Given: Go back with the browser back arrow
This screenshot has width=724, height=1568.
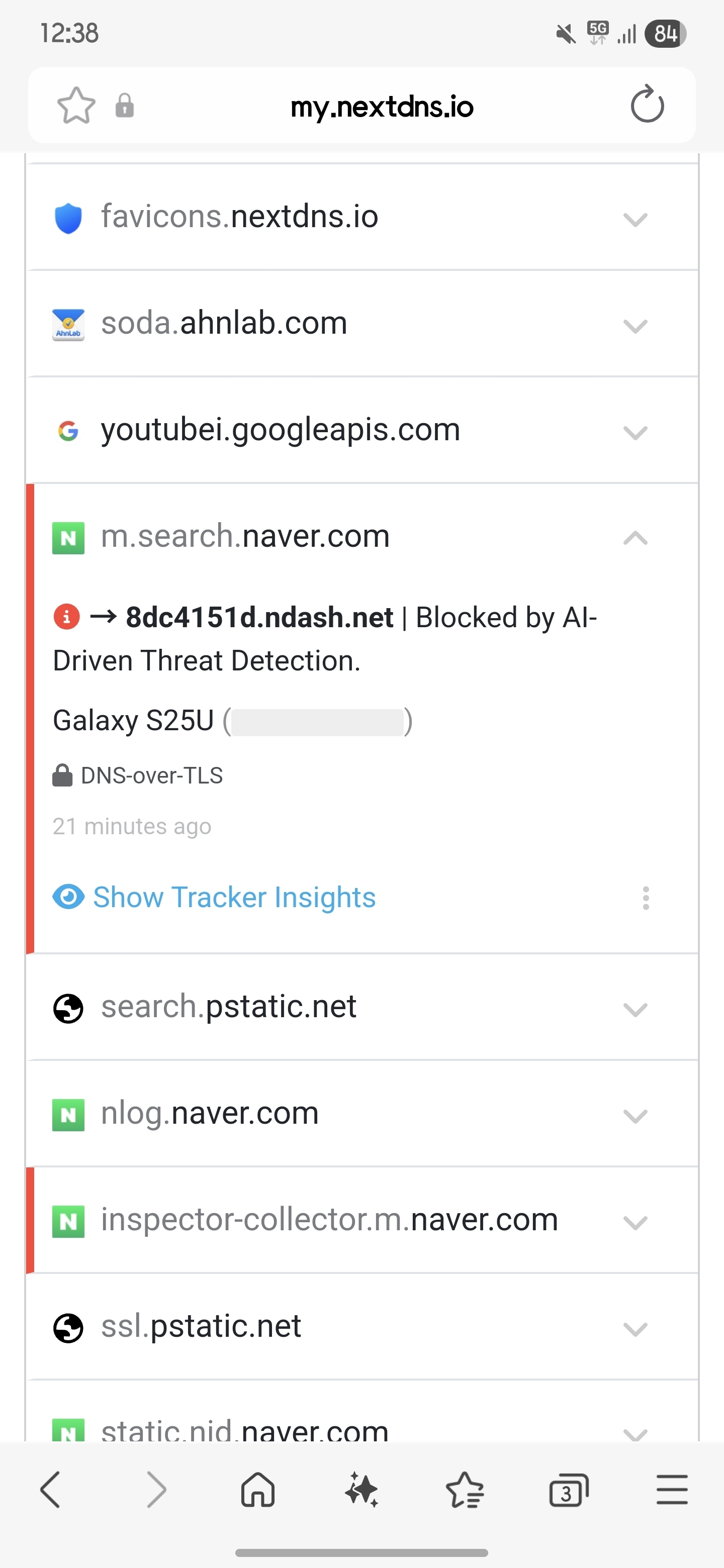Looking at the screenshot, I should point(51,1490).
